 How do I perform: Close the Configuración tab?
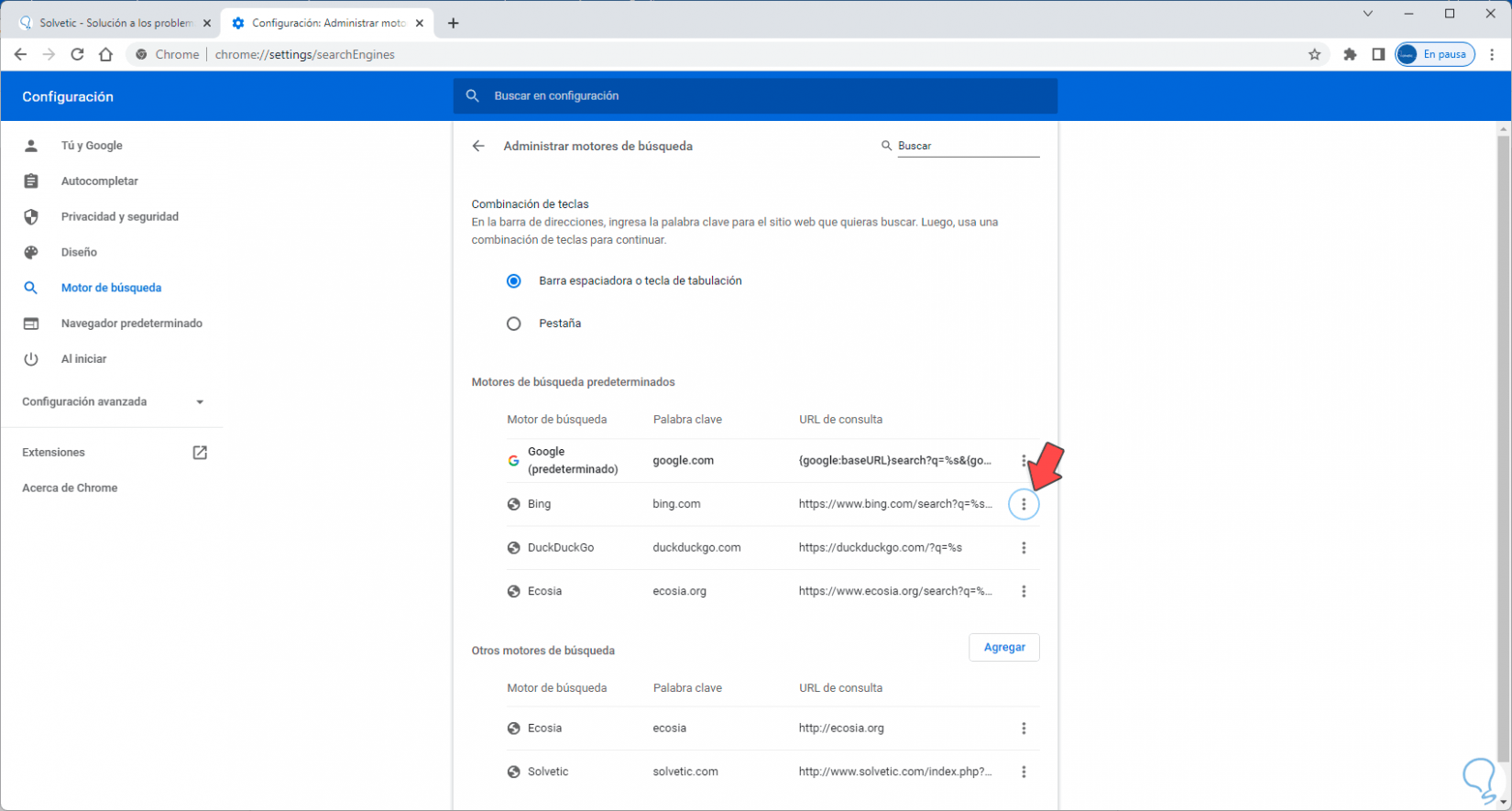click(x=420, y=23)
